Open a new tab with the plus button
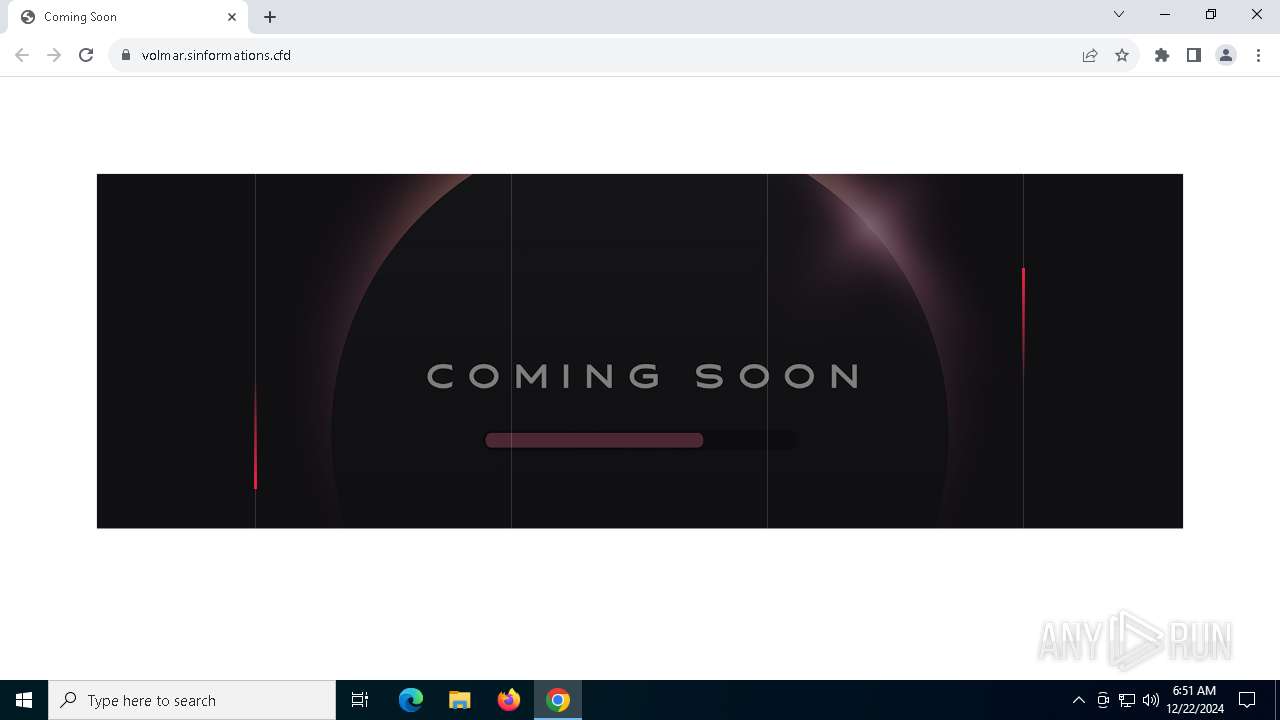Screen dimensions: 1280x720 coord(270,17)
